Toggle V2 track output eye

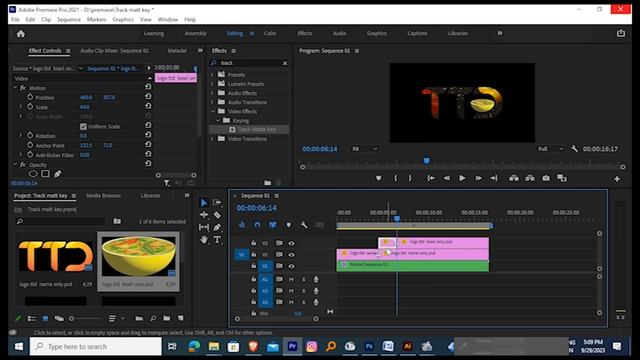(291, 255)
